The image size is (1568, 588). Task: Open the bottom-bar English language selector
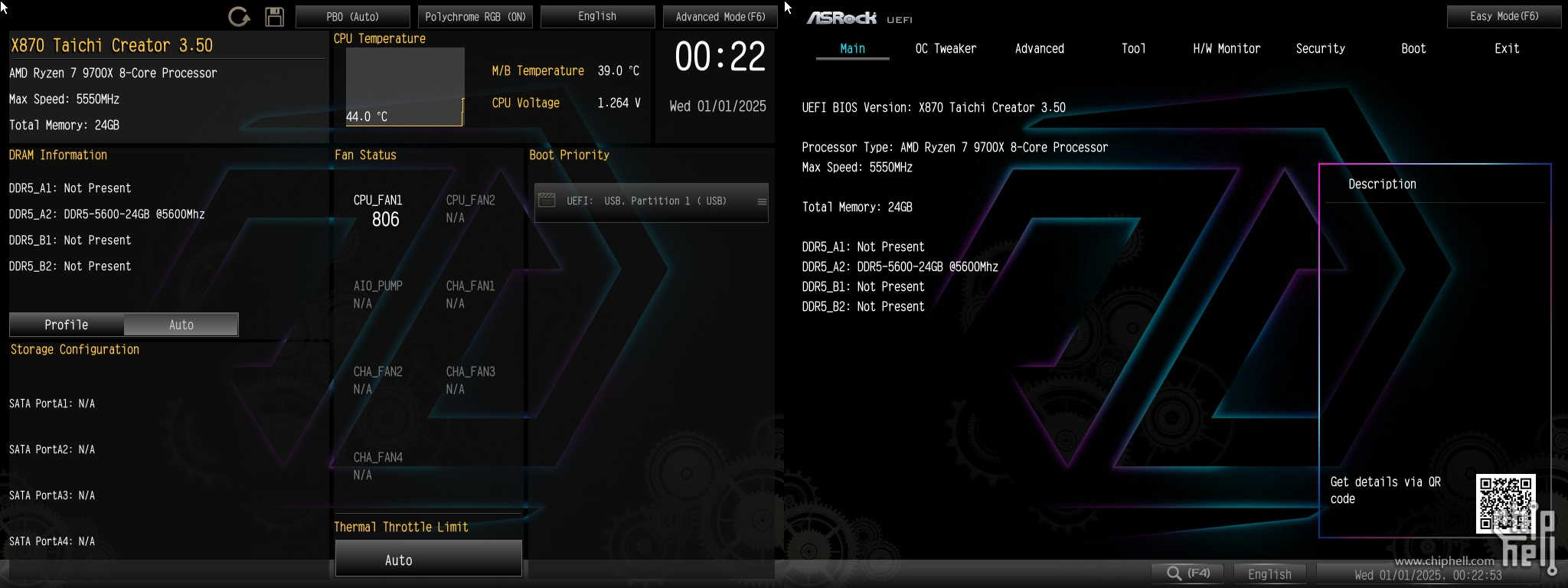pos(1269,574)
